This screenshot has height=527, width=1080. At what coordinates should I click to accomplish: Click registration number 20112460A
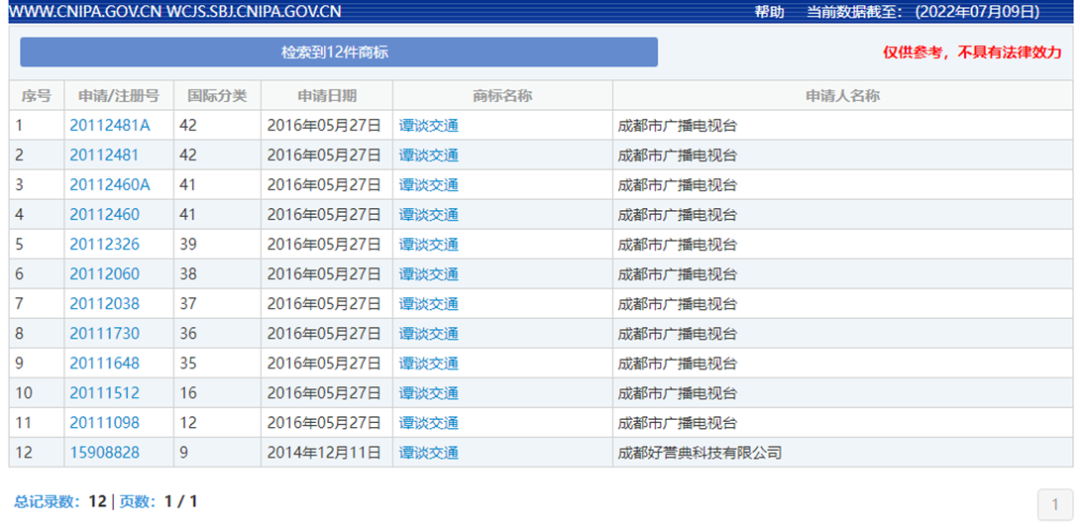tap(109, 185)
